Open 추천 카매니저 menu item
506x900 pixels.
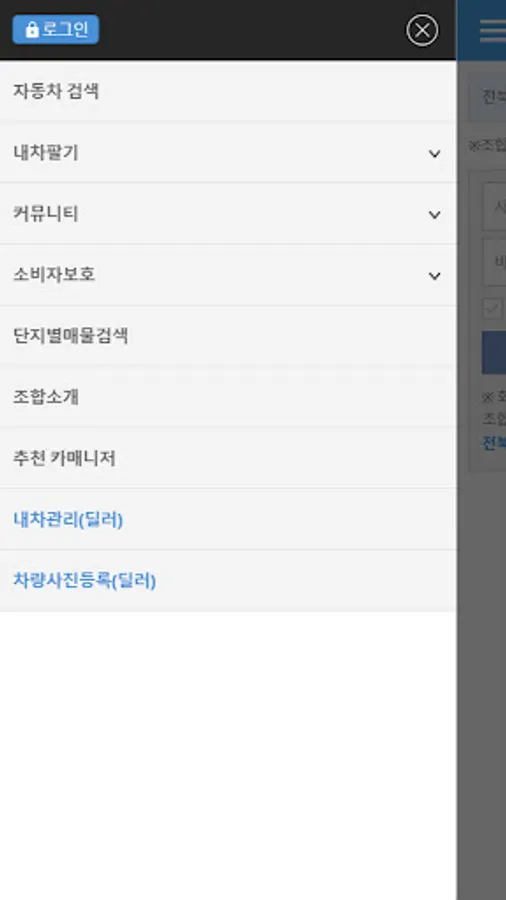point(228,459)
